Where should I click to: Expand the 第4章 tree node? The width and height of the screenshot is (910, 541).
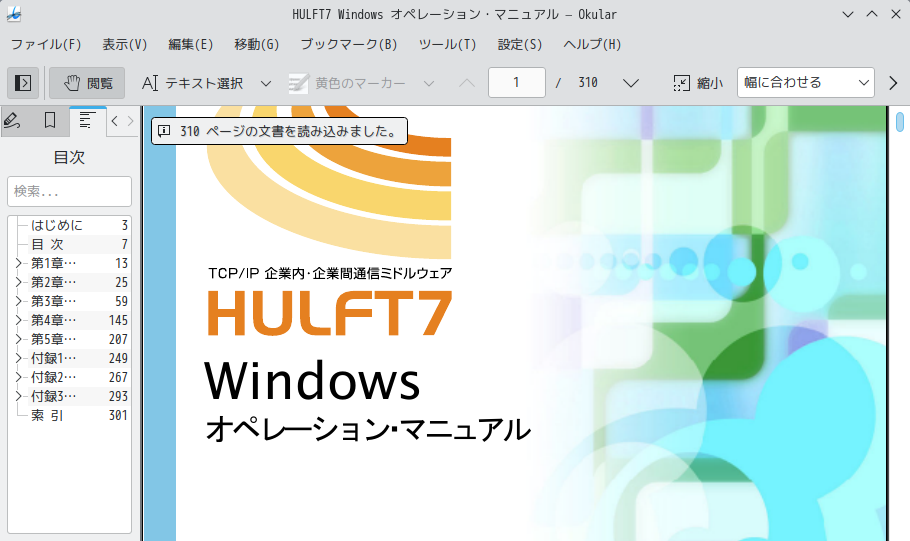(19, 320)
